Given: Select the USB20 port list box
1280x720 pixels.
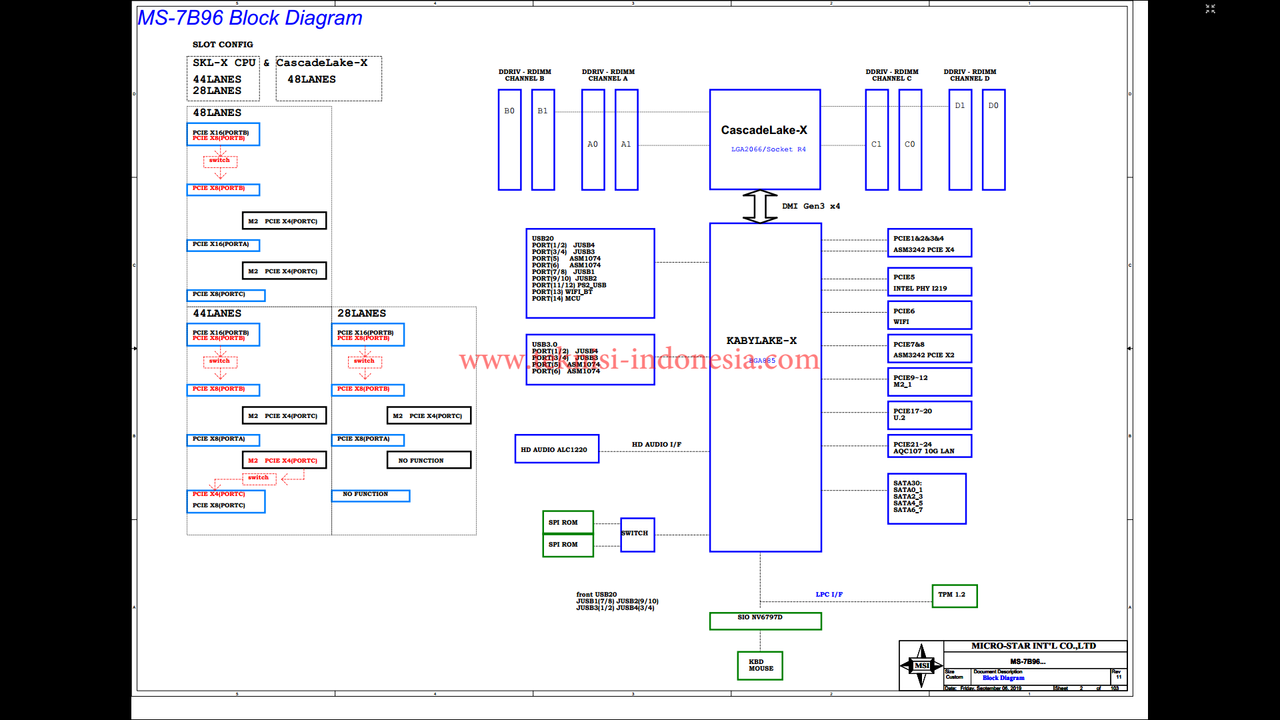Looking at the screenshot, I should tap(590, 273).
